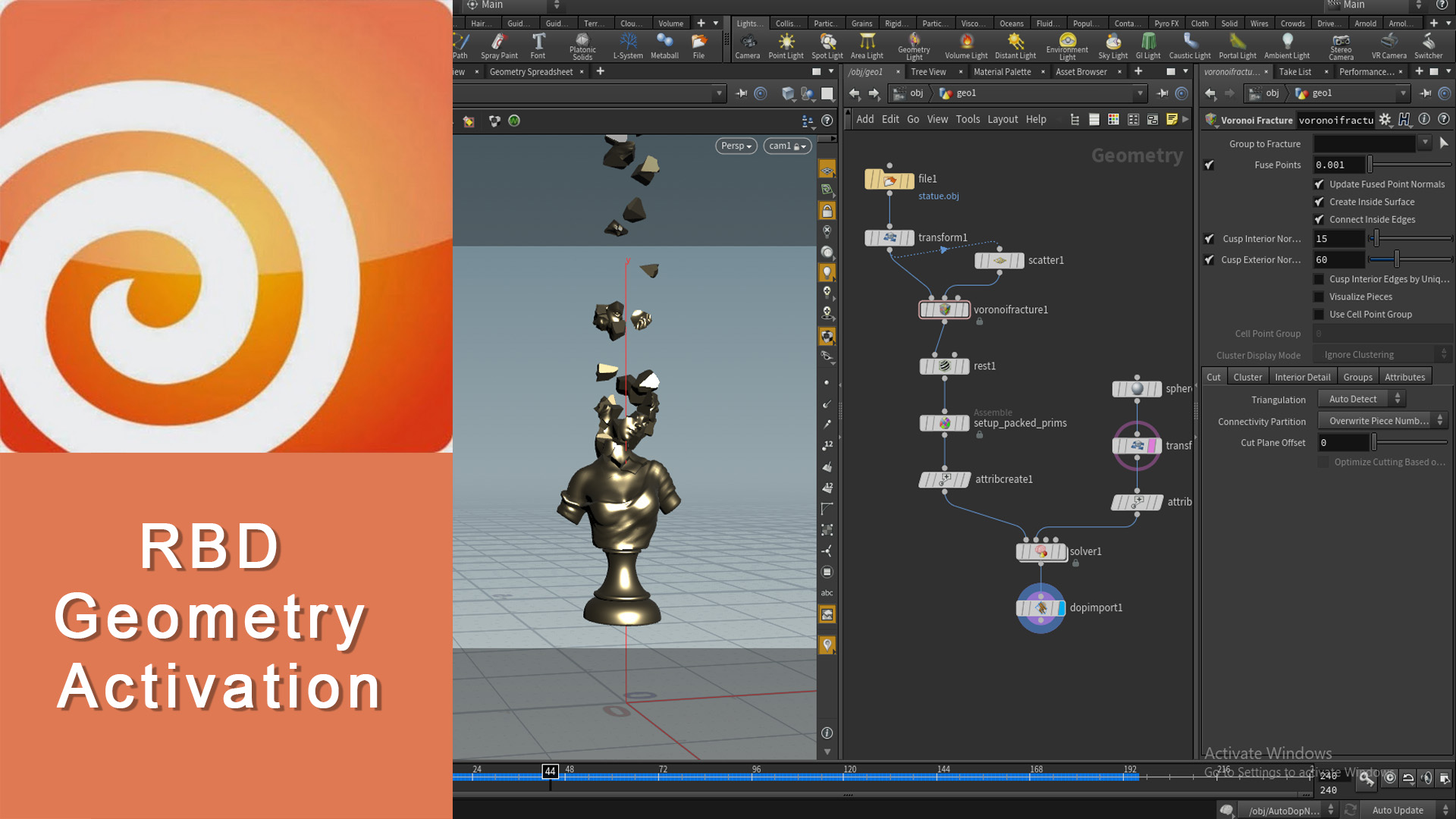This screenshot has width=1456, height=819.
Task: Uncheck Update Fused Point Normals
Action: click(1319, 184)
